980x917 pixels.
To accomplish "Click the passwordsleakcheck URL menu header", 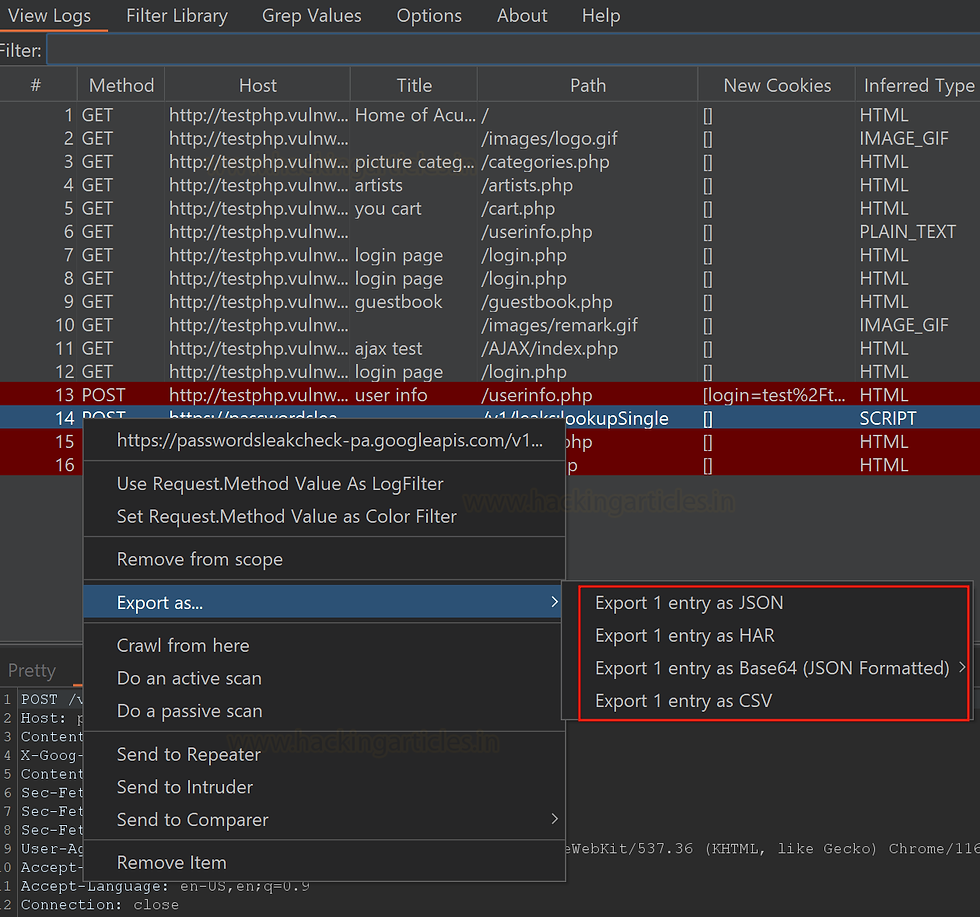I will [x=324, y=441].
